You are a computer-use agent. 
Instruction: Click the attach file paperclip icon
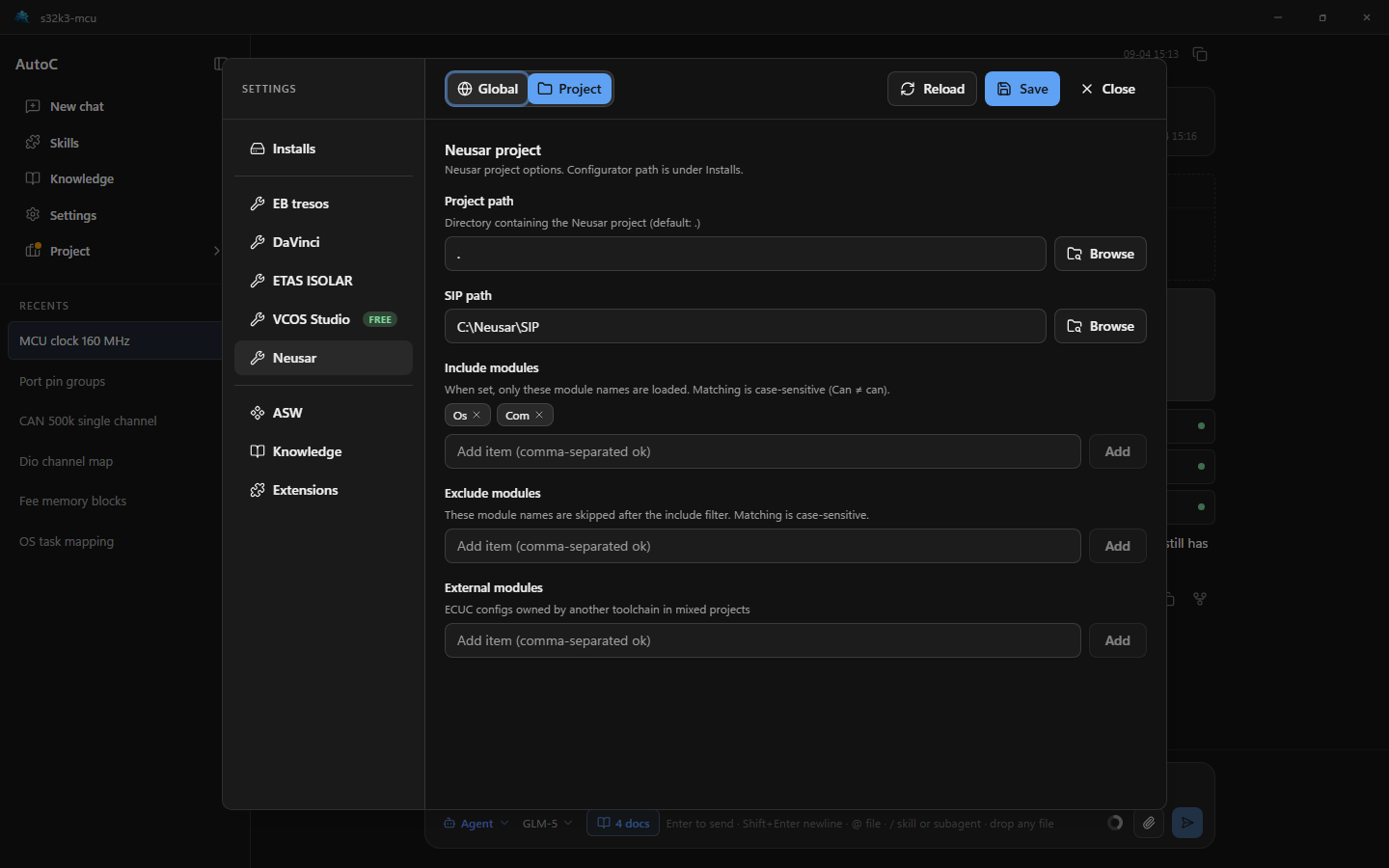point(1149,823)
